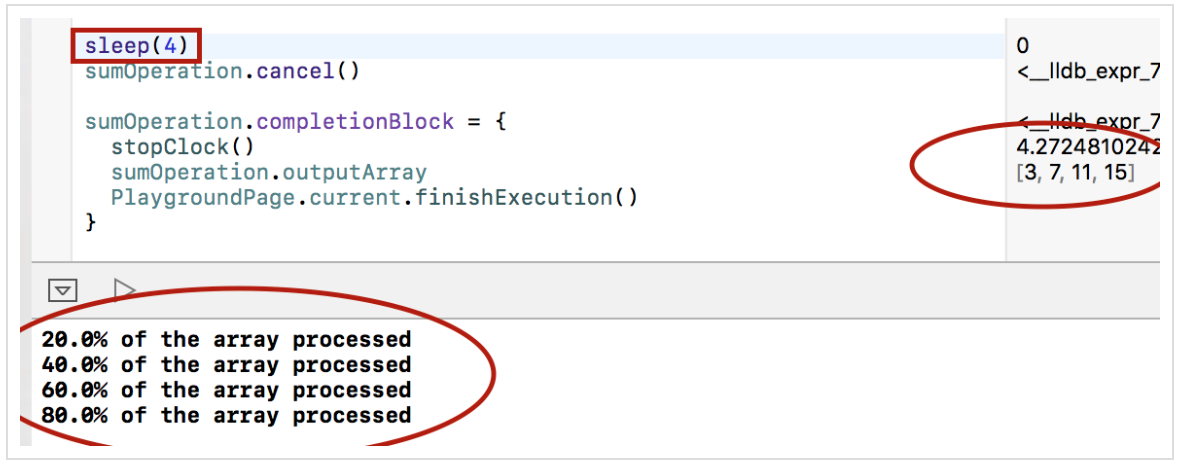Click the finishExecution() line
This screenshot has width=1188, height=466.
(374, 197)
